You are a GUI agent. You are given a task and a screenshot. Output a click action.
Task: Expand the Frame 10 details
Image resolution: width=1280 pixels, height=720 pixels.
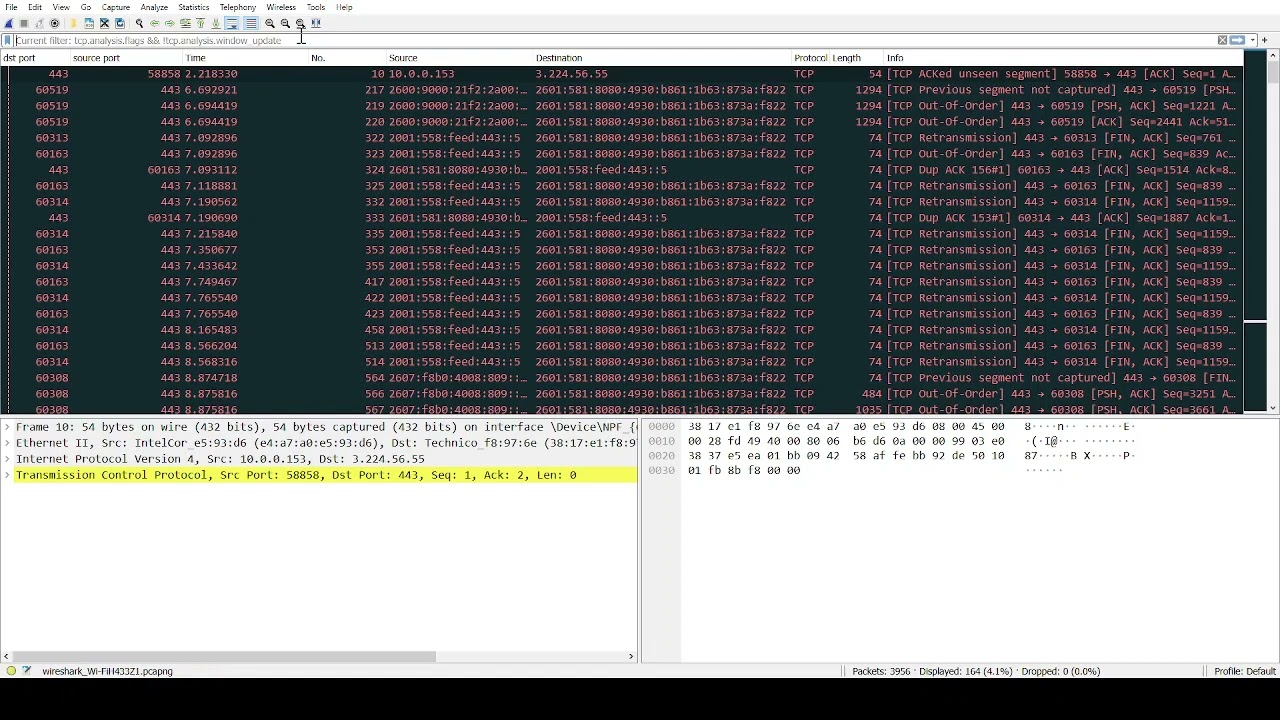click(x=7, y=427)
